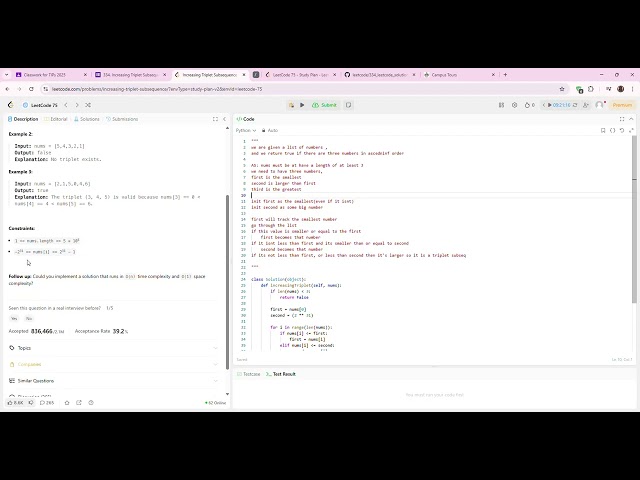The height and width of the screenshot is (480, 640).
Task: Dislike the problem with thumbs down
Action: point(31,402)
